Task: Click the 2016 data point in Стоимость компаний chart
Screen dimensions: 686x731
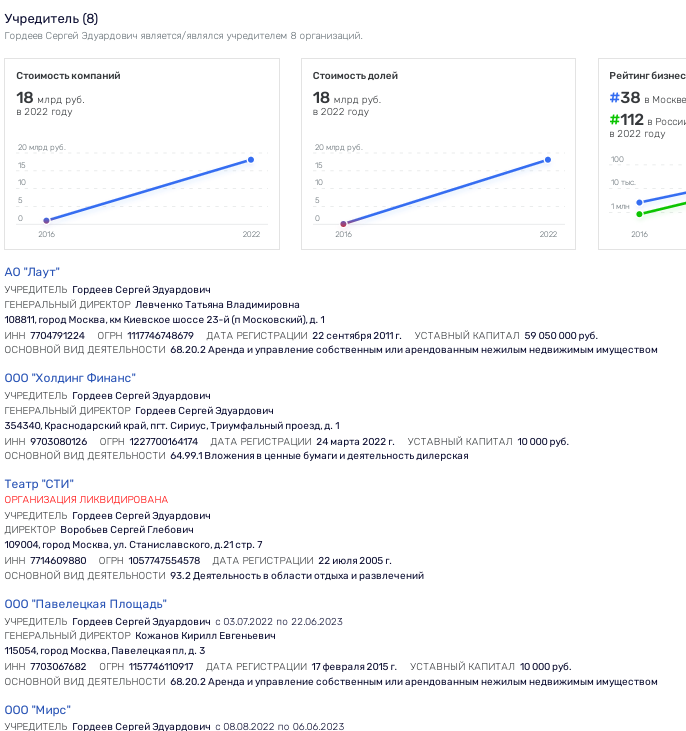Action: coord(46,220)
